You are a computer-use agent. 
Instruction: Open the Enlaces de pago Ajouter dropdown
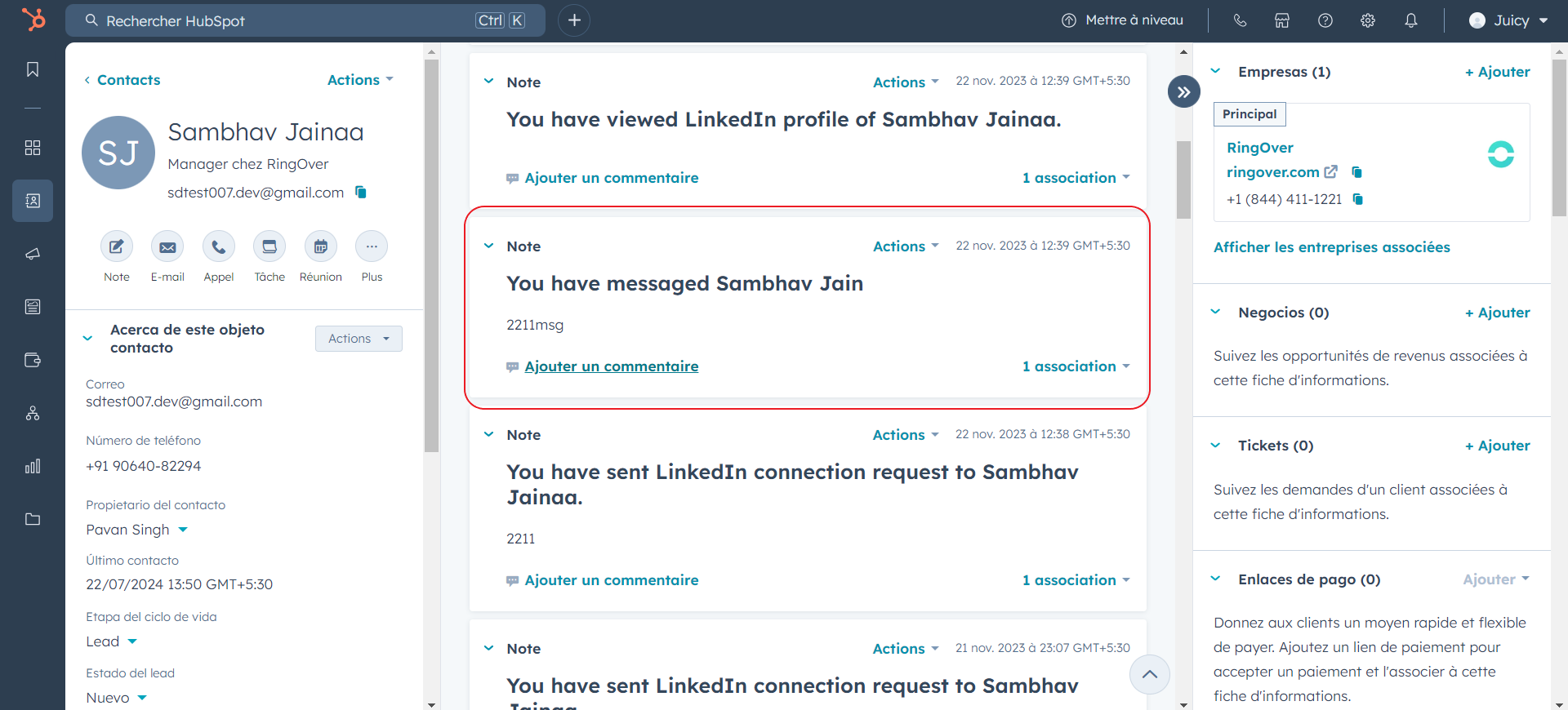pos(1496,579)
